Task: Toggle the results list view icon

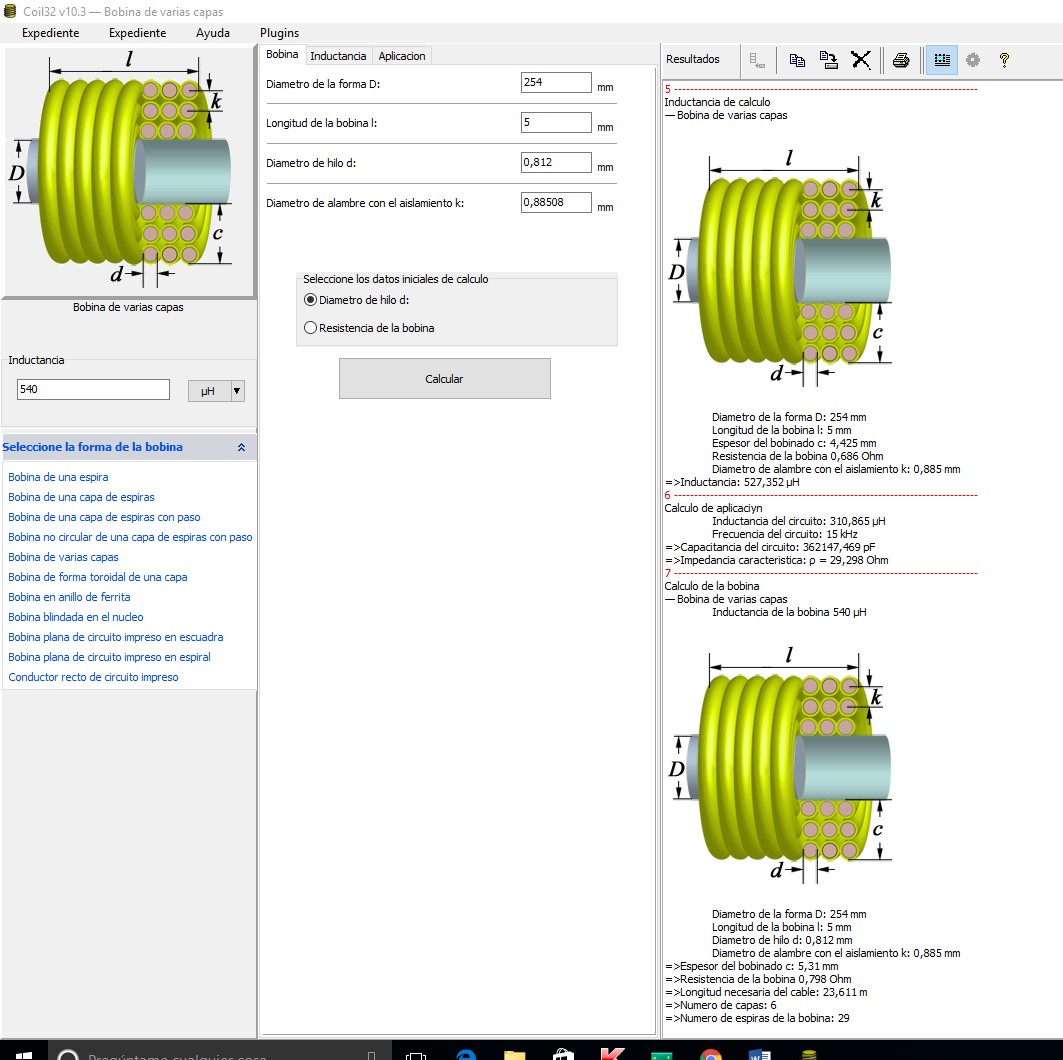Action: (x=941, y=60)
